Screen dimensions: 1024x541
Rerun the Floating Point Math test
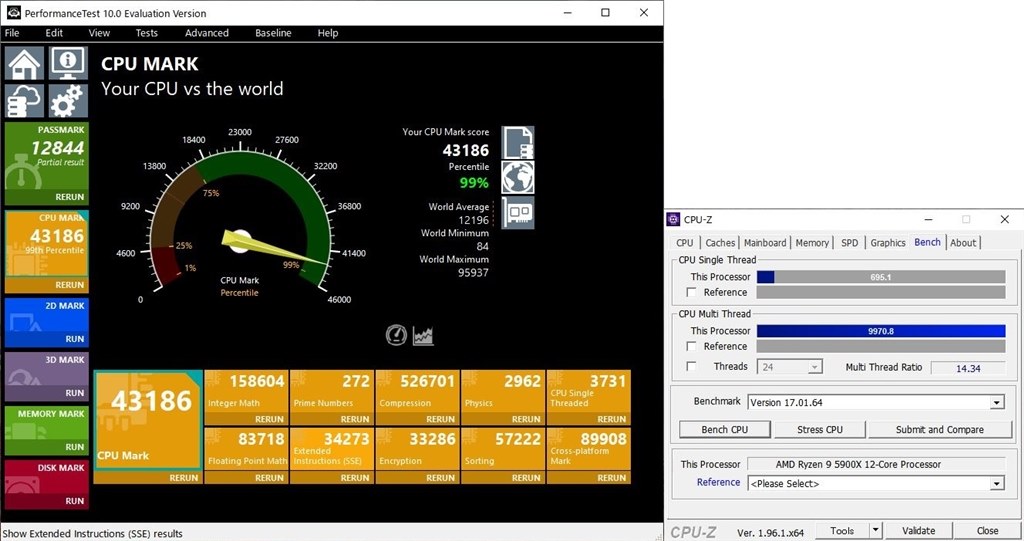coord(269,478)
